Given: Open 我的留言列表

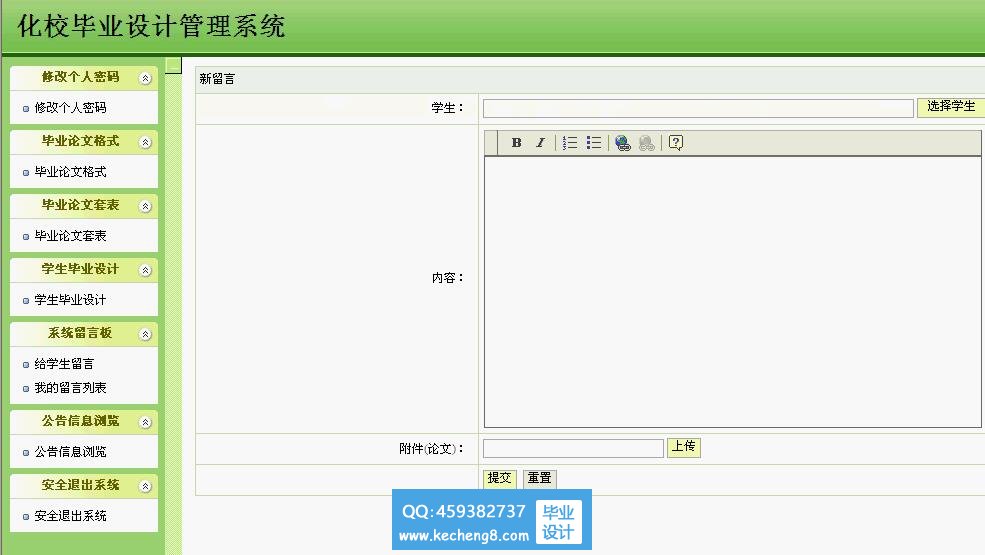Looking at the screenshot, I should [70, 388].
